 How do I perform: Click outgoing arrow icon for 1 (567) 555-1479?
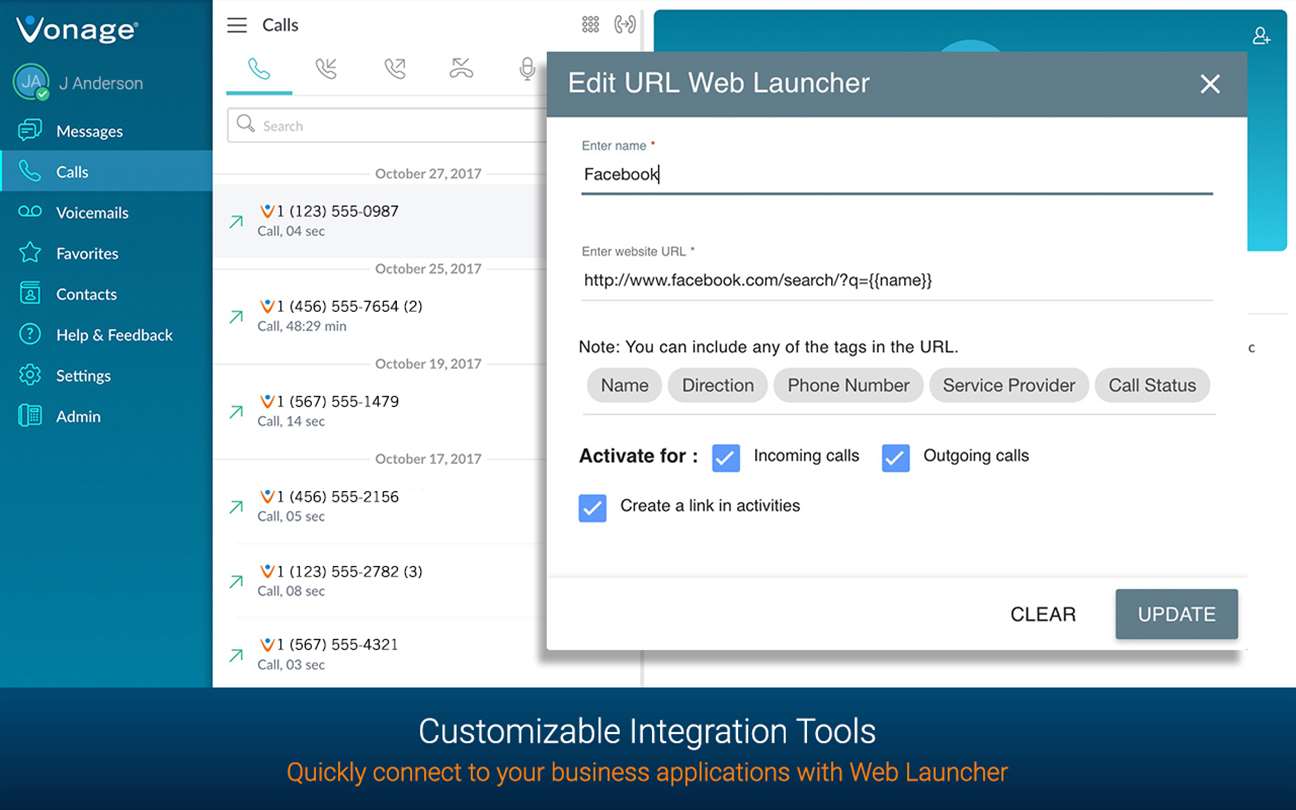tap(236, 412)
